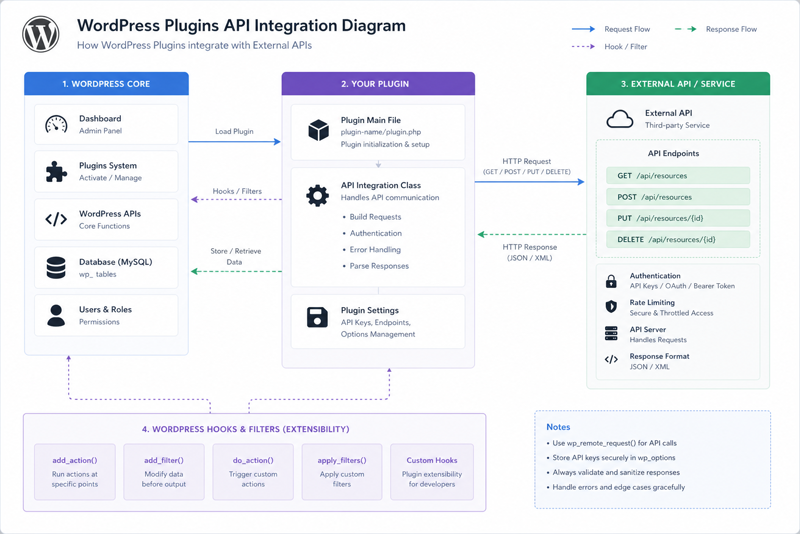Click the Notes heading
The height and width of the screenshot is (534, 800).
point(558,427)
